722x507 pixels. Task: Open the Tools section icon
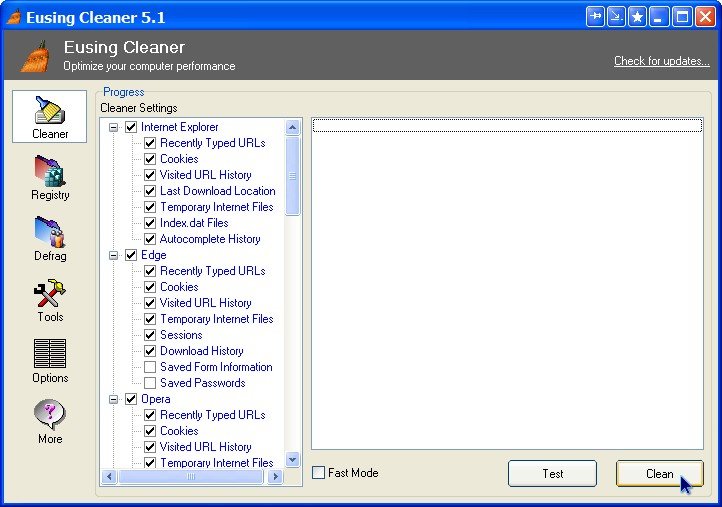pyautogui.click(x=50, y=293)
